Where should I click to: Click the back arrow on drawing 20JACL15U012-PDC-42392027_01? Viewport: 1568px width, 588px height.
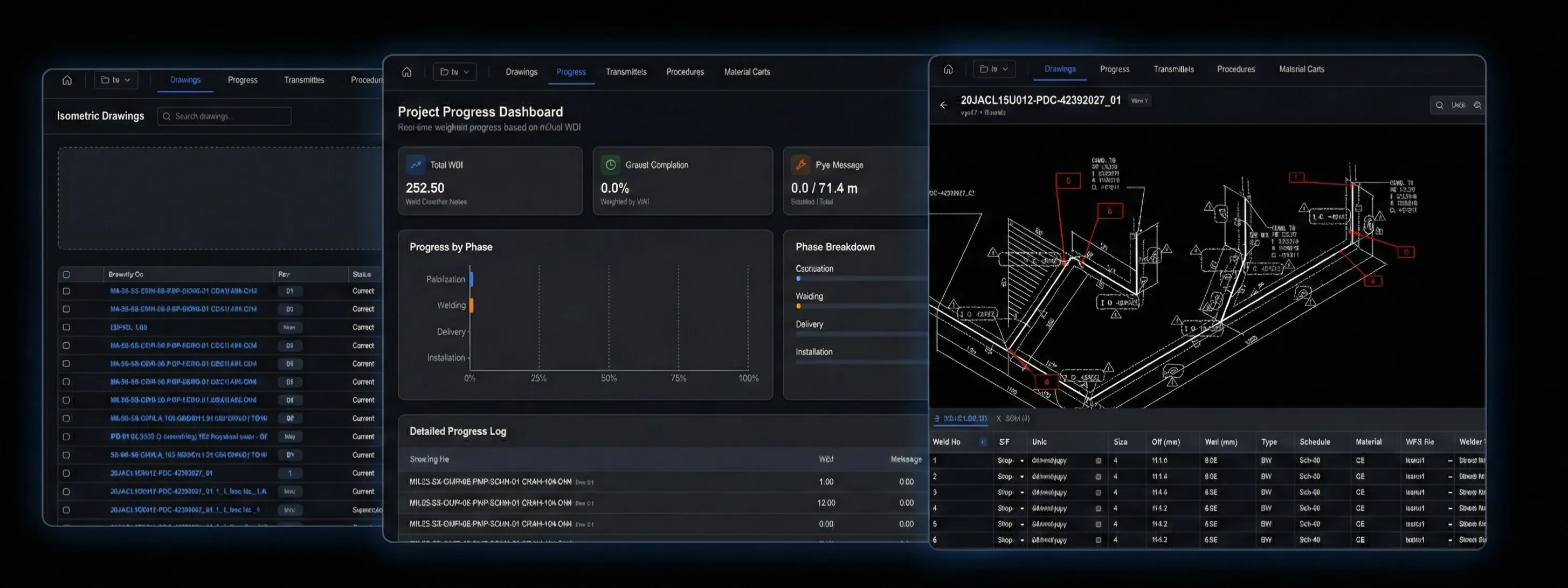(x=944, y=105)
